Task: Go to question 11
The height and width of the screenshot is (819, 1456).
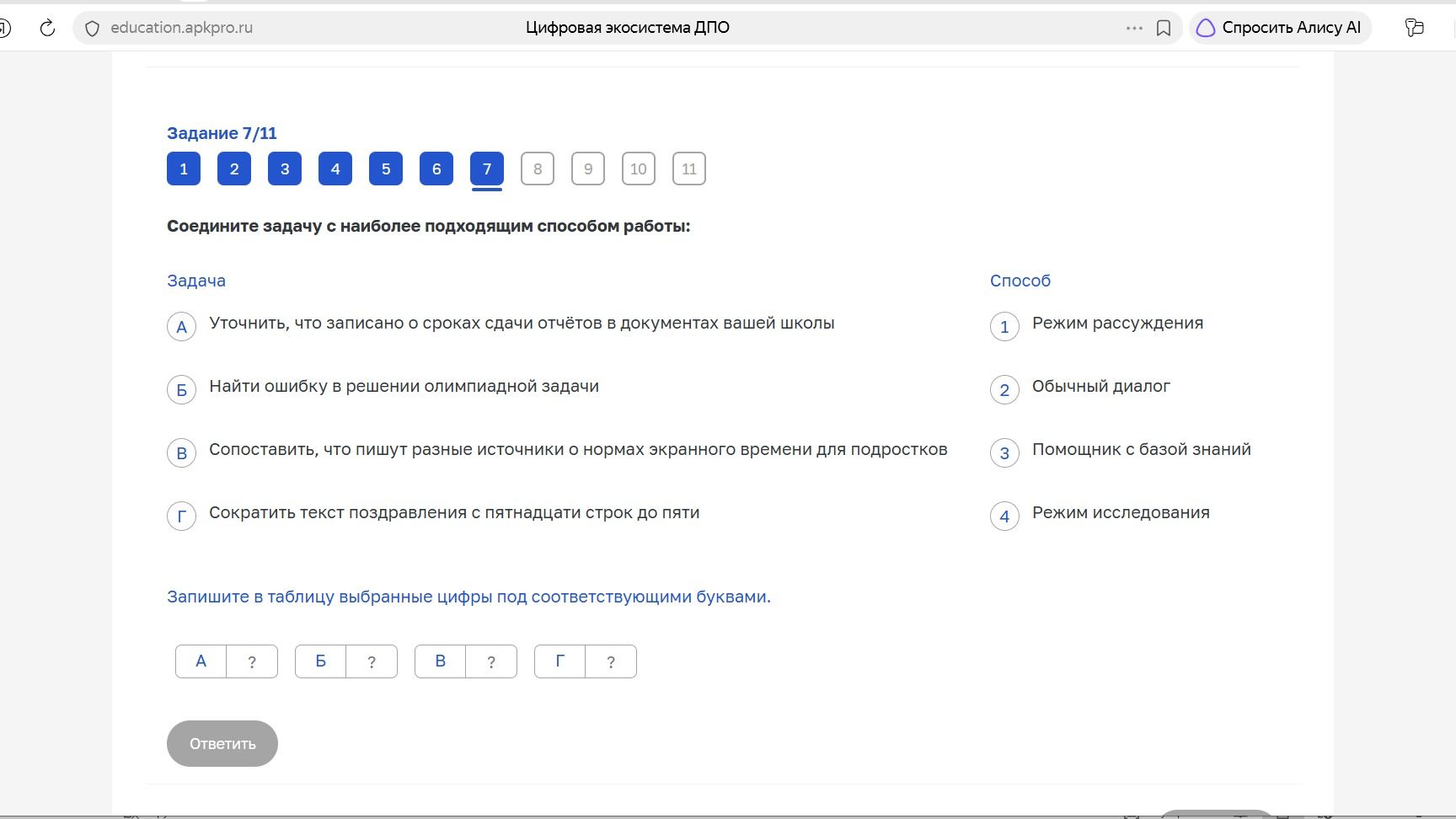Action: (x=689, y=169)
